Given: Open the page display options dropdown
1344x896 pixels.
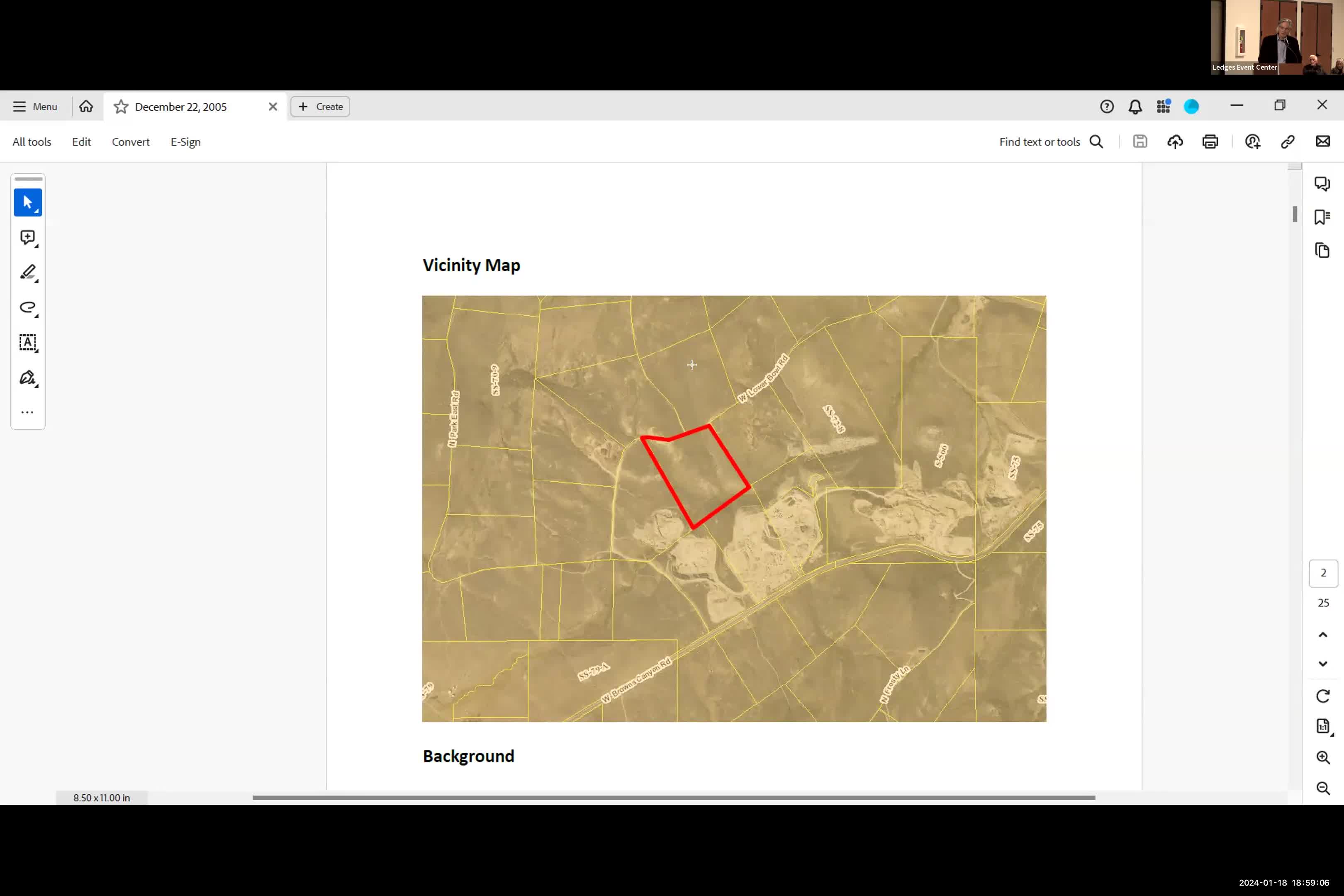Looking at the screenshot, I should click(1322, 726).
